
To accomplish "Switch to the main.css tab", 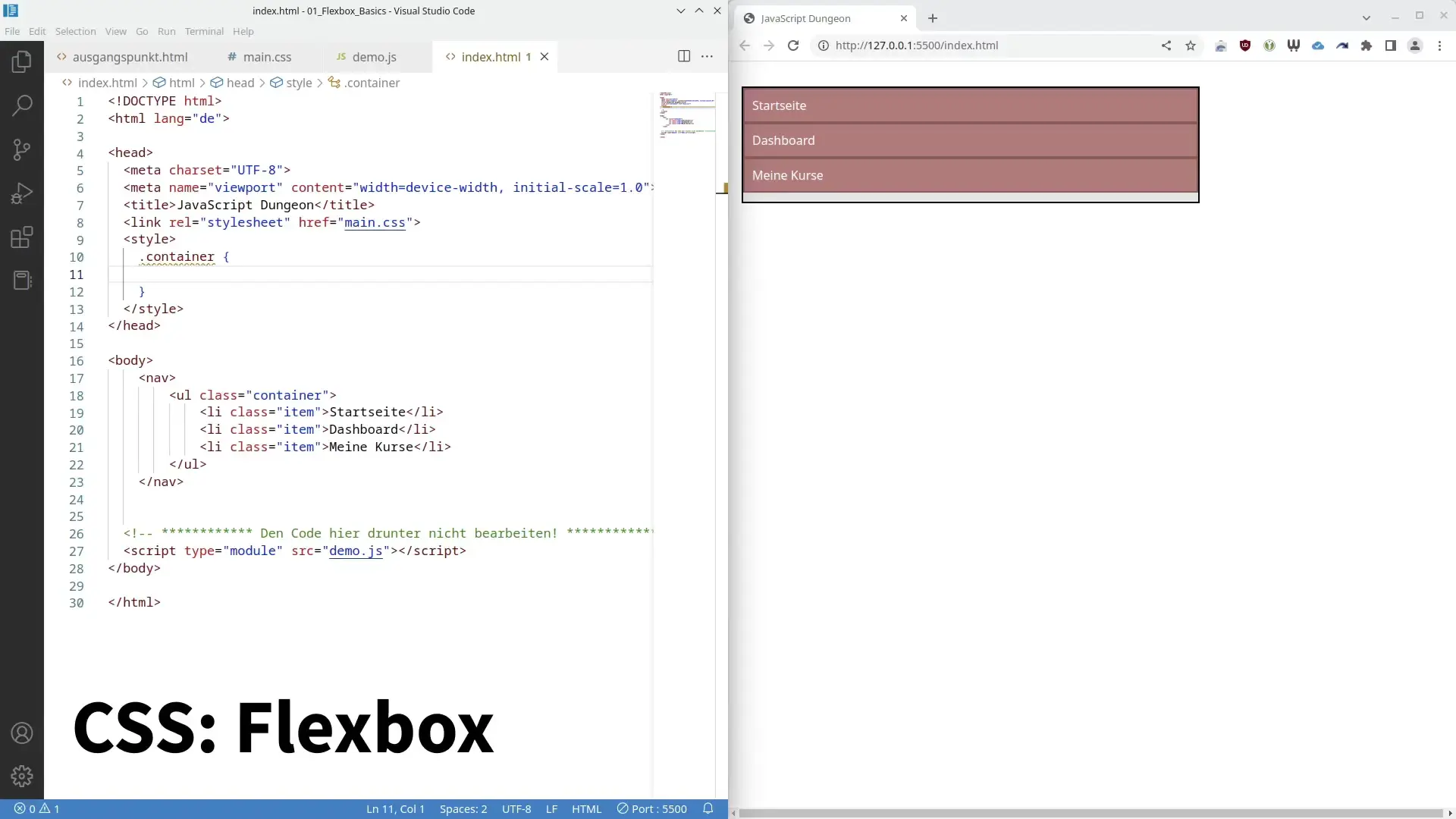I will click(x=267, y=57).
